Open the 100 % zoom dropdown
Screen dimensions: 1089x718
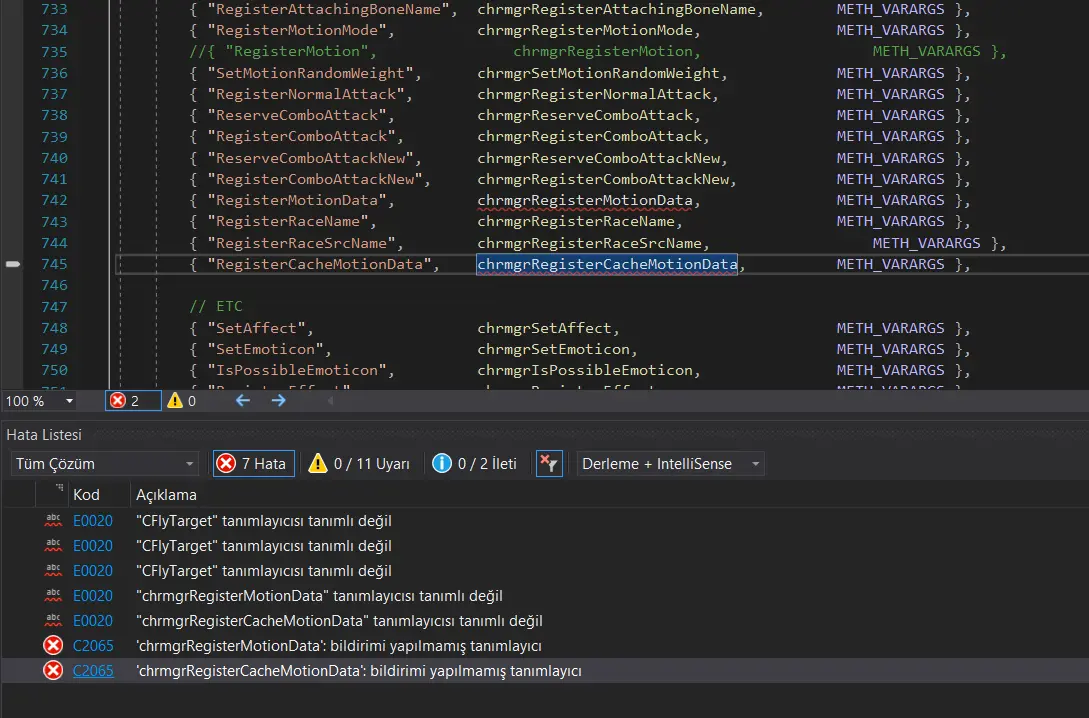click(x=70, y=401)
